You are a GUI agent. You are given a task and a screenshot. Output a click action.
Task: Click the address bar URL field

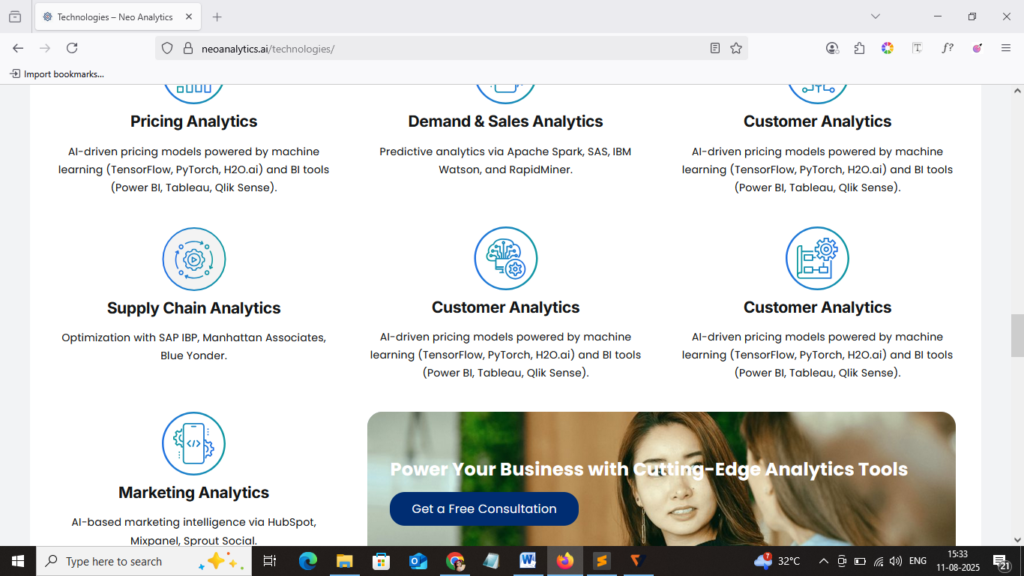click(451, 48)
